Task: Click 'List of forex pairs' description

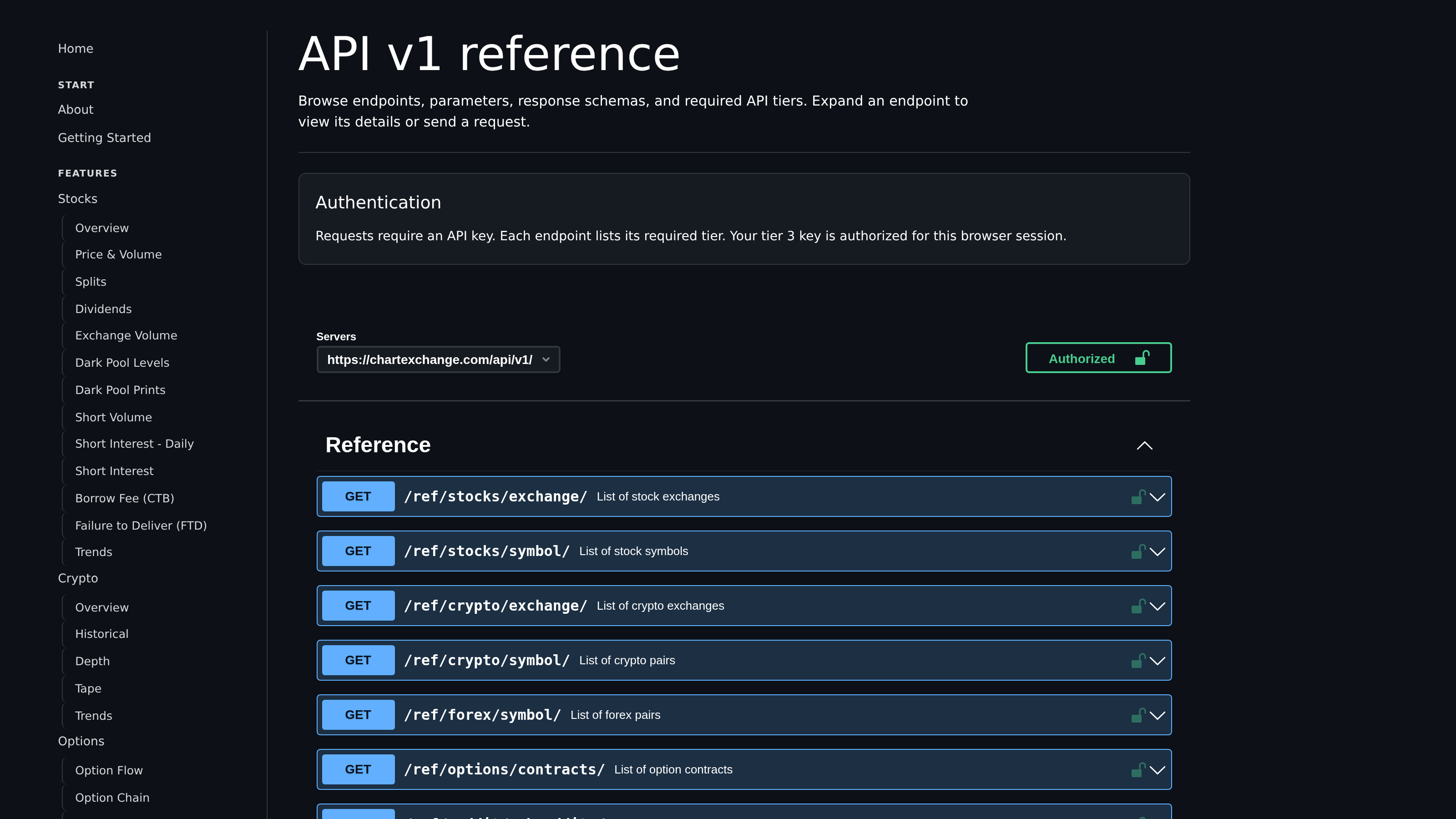Action: click(x=615, y=715)
